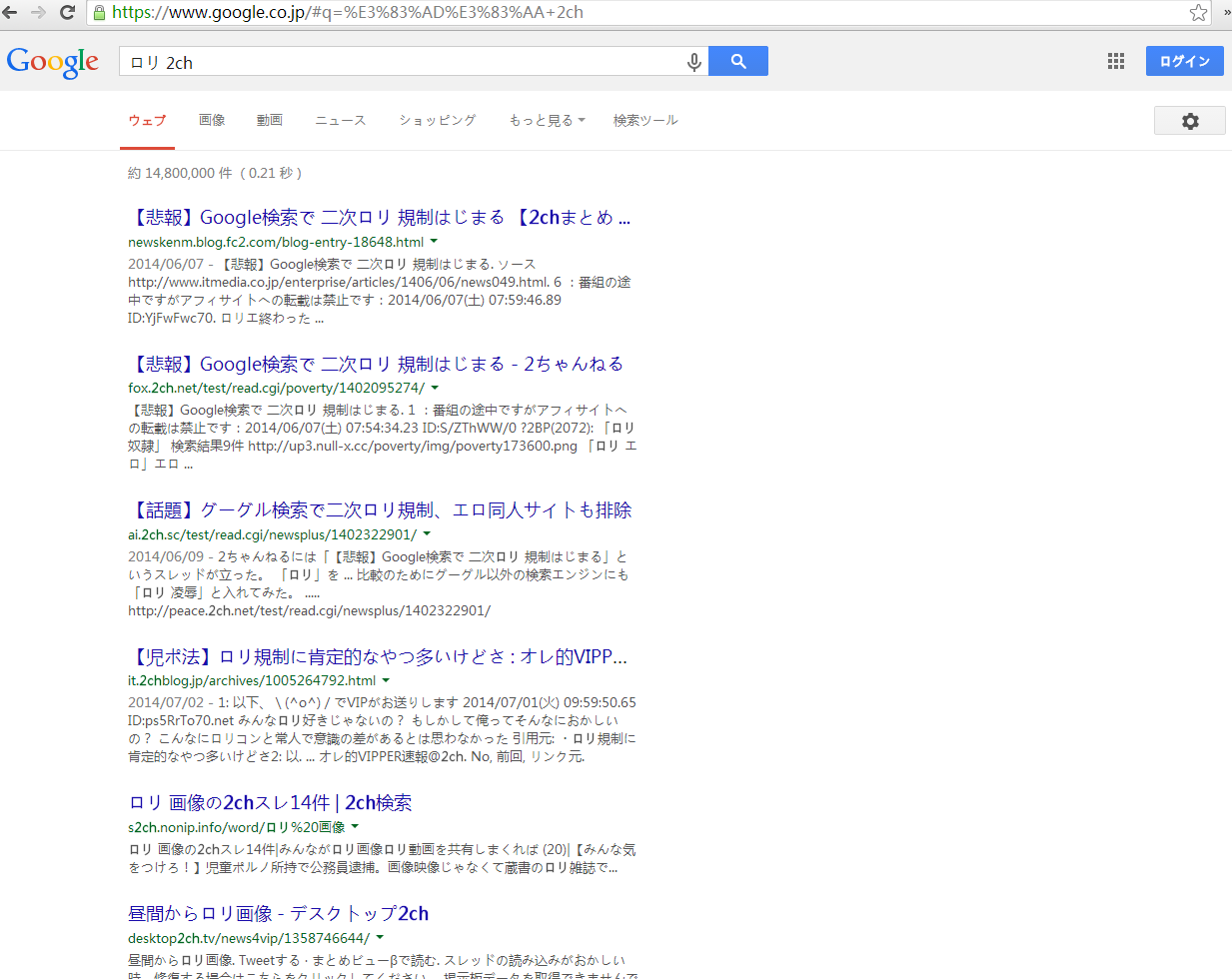
Task: Expand the もっと見る dropdown
Action: click(547, 120)
